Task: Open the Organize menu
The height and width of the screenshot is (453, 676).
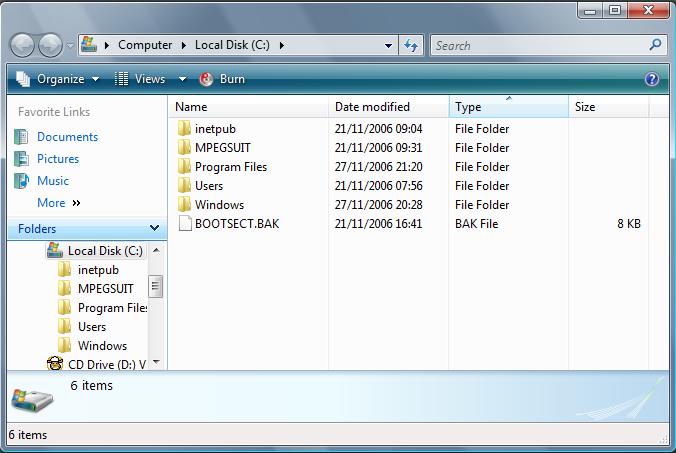Action: tap(57, 79)
